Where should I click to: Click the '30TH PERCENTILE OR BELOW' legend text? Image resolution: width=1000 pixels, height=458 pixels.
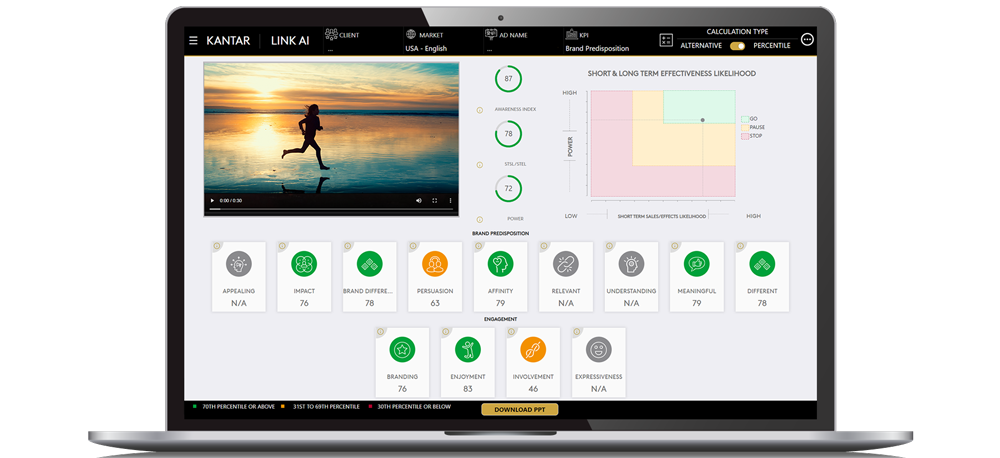tap(414, 406)
